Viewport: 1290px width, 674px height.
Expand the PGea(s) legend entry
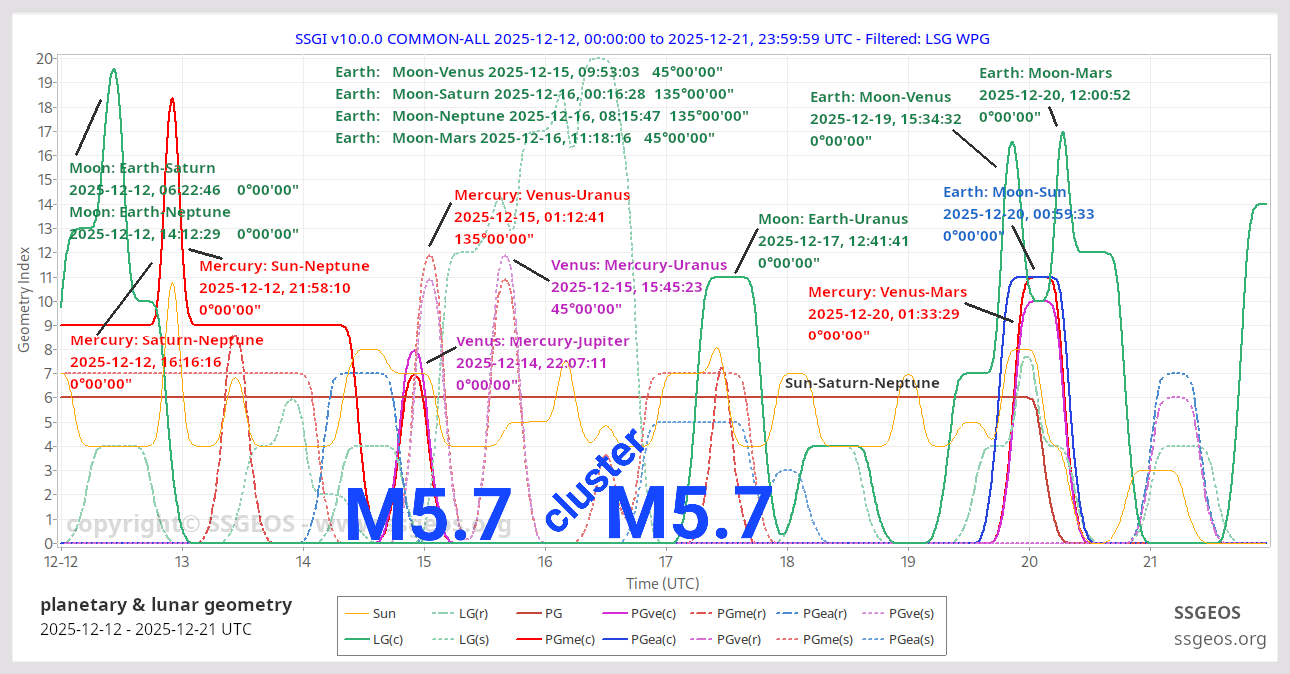(x=901, y=640)
